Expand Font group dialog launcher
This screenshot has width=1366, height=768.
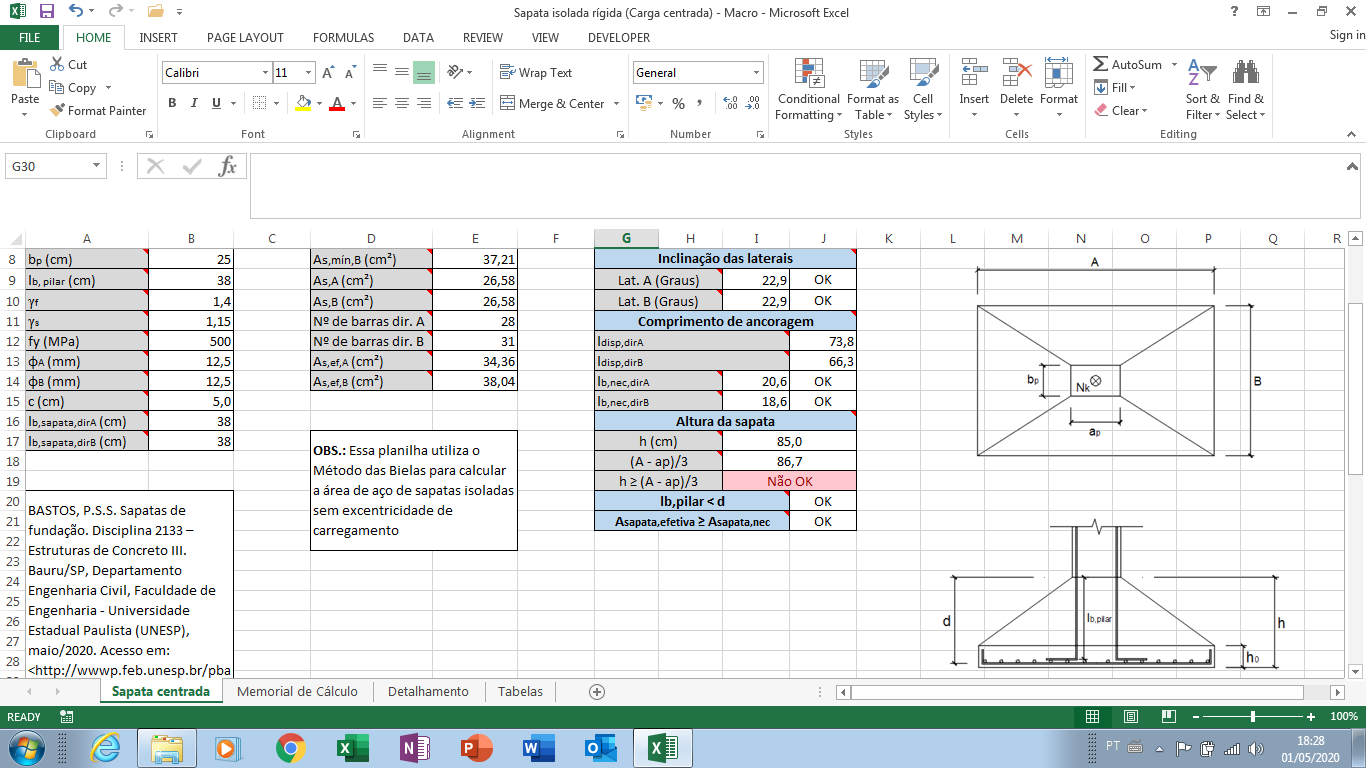pos(358,134)
